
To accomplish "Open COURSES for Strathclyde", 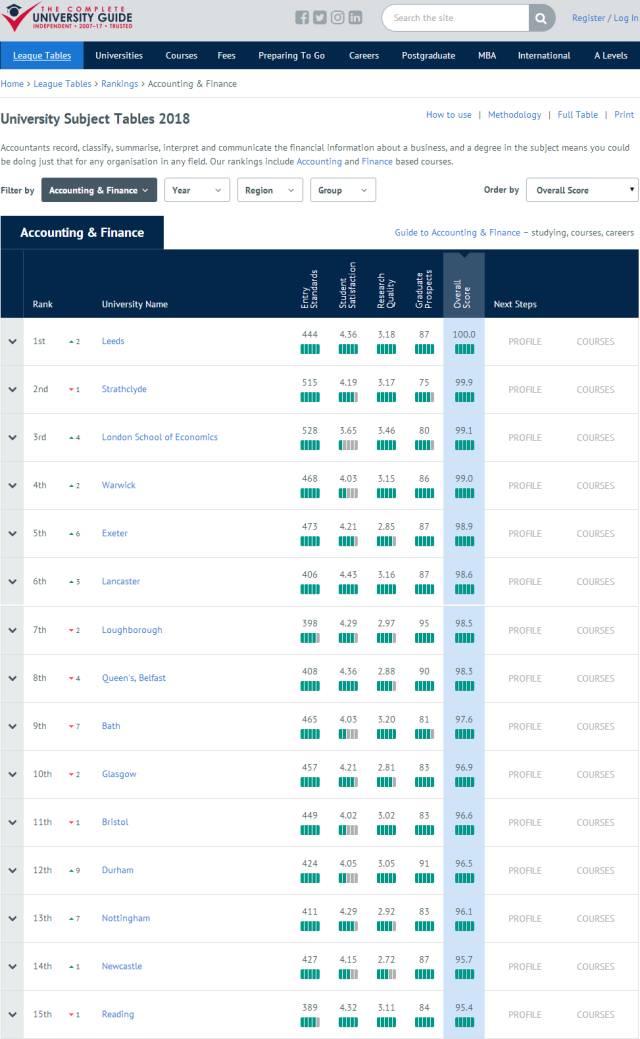I will tap(595, 390).
